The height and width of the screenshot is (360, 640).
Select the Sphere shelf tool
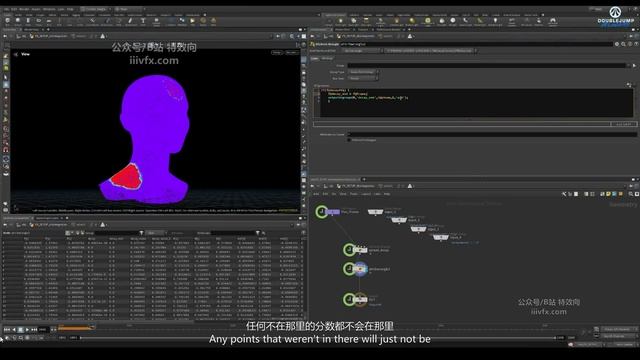[x=18, y=21]
